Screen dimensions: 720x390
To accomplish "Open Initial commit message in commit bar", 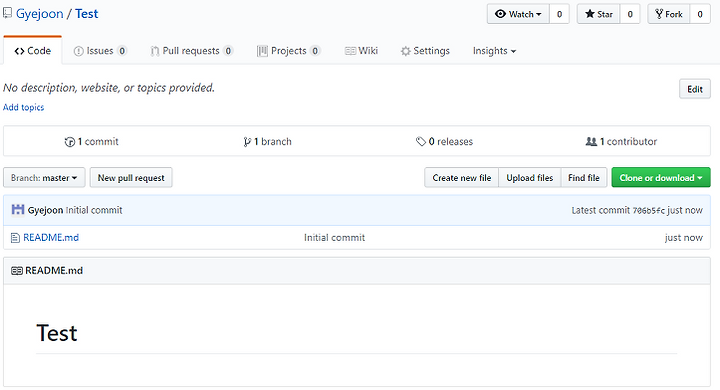I will pos(94,210).
